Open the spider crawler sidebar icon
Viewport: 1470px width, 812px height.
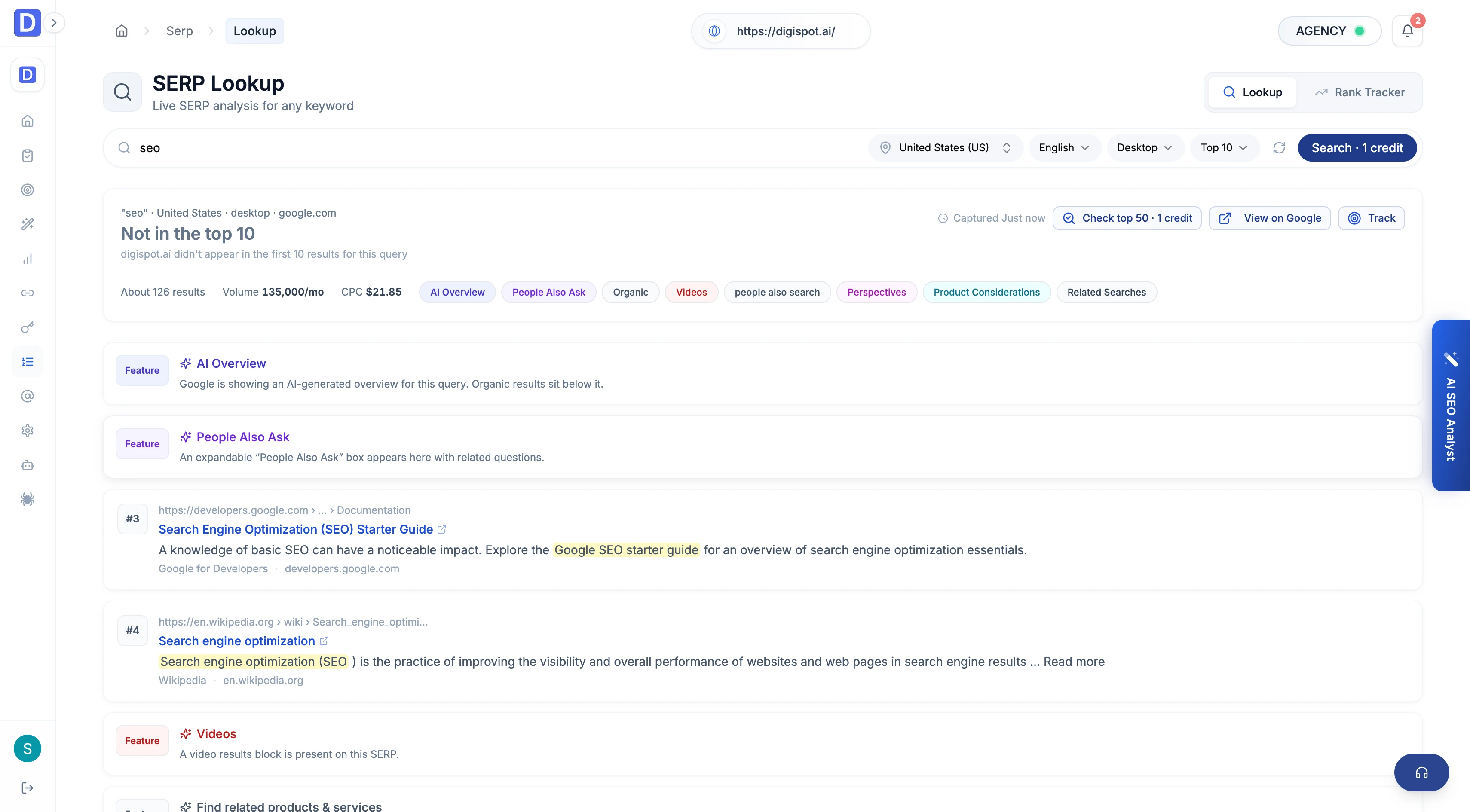pos(28,500)
